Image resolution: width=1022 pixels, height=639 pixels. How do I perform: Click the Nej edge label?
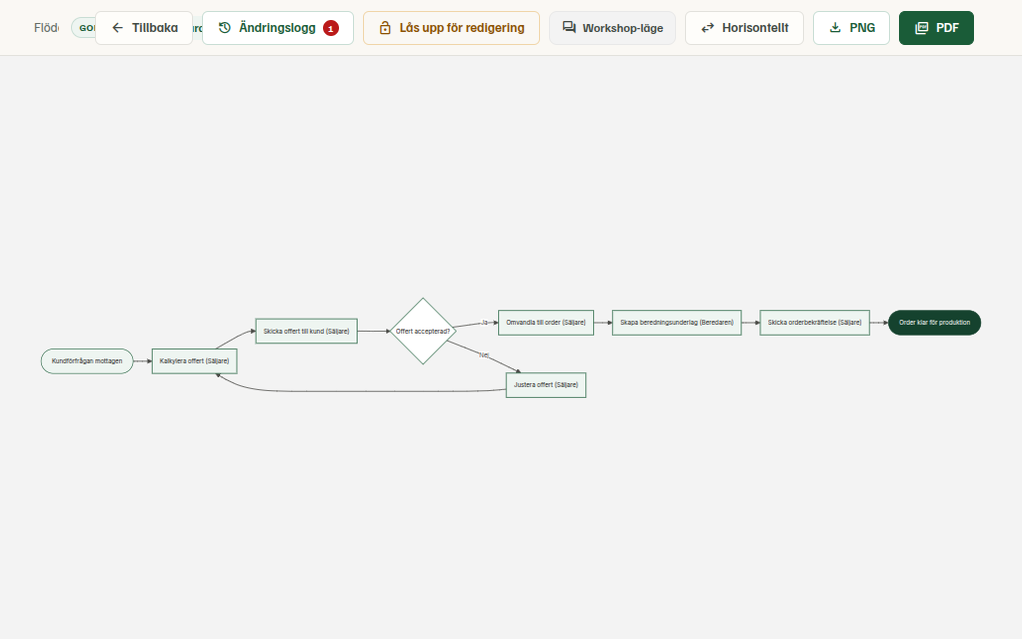coord(484,355)
